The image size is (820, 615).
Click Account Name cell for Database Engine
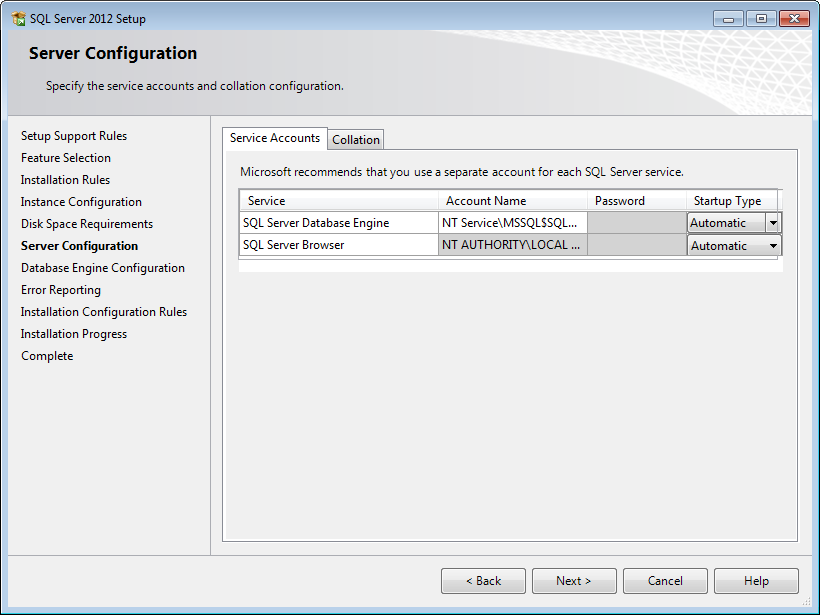512,223
